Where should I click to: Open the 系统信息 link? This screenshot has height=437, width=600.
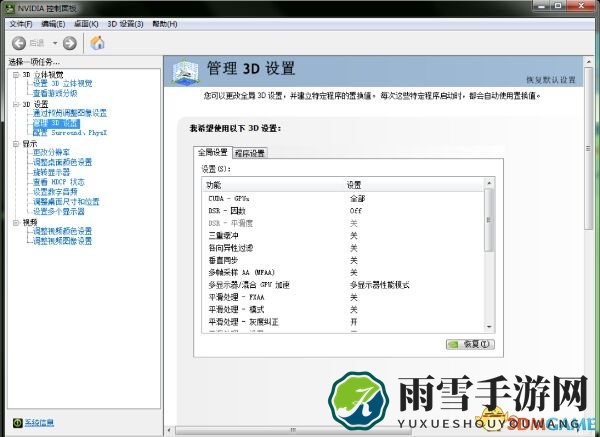coord(39,422)
